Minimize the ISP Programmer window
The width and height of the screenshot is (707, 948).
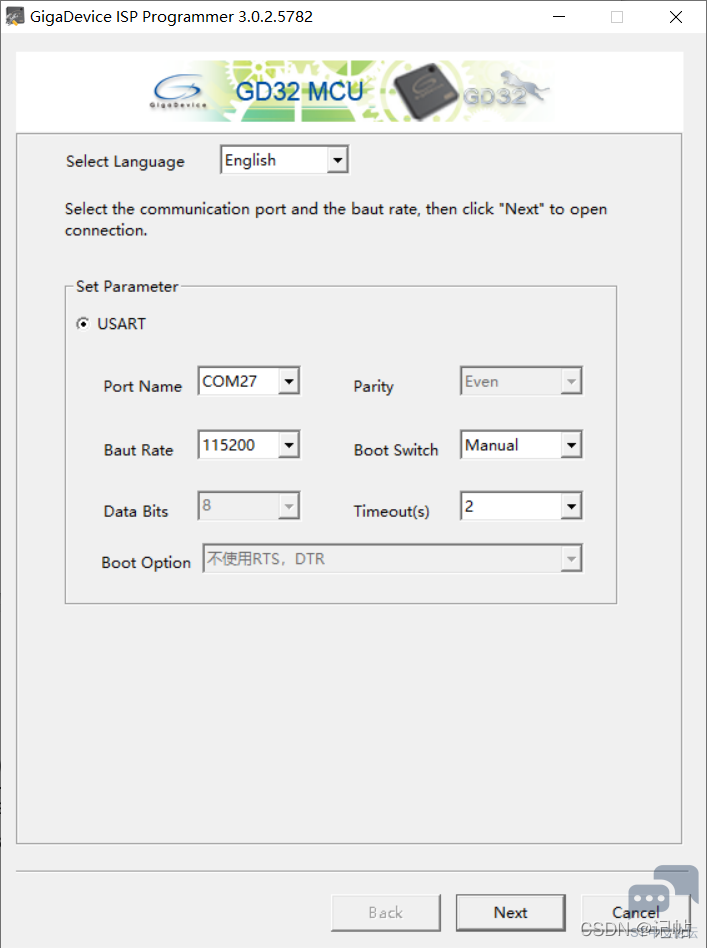point(559,17)
